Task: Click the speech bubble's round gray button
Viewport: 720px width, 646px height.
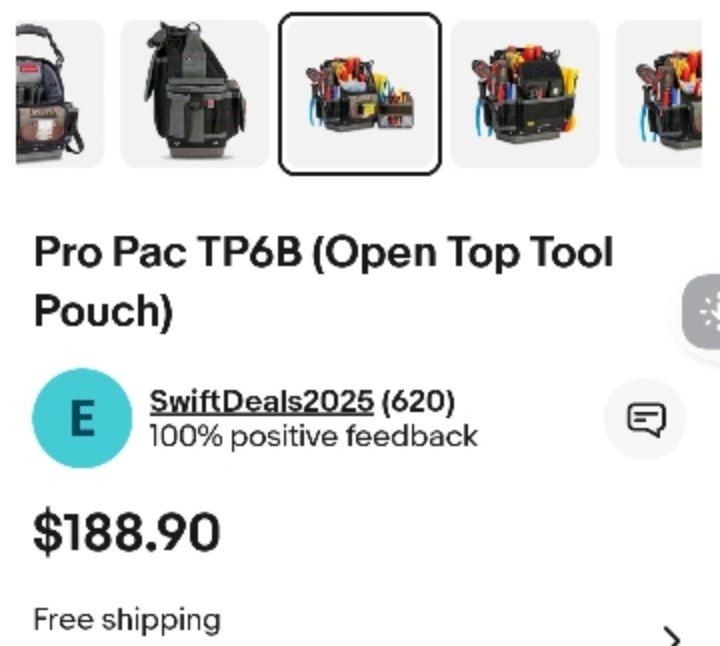Action: click(x=645, y=419)
